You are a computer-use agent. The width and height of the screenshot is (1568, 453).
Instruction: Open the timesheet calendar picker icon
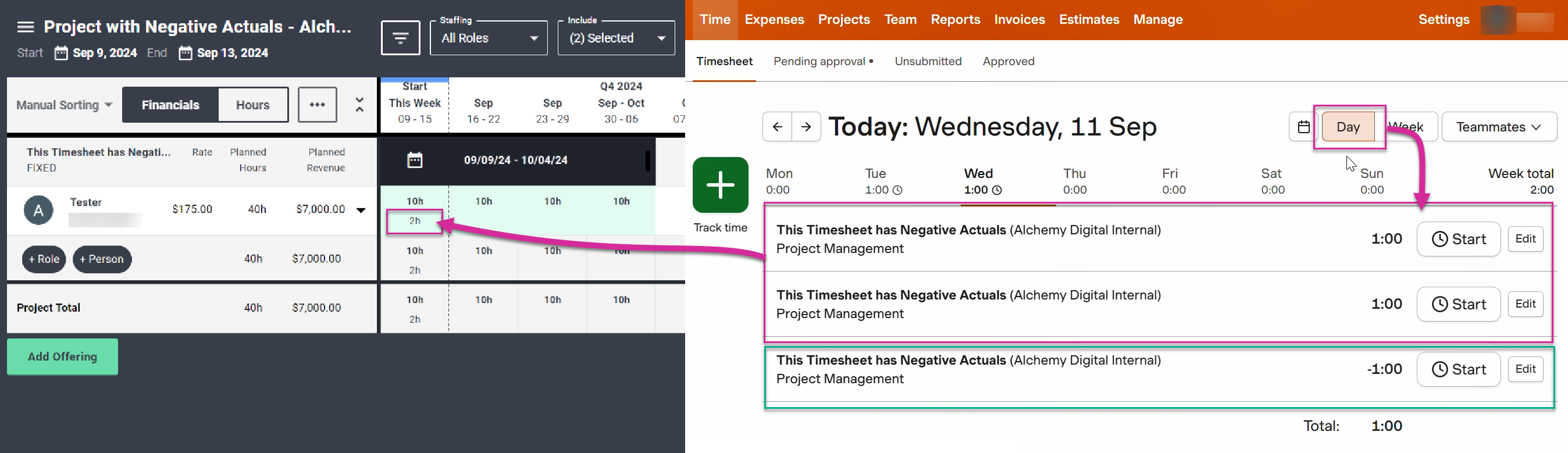click(x=1303, y=127)
